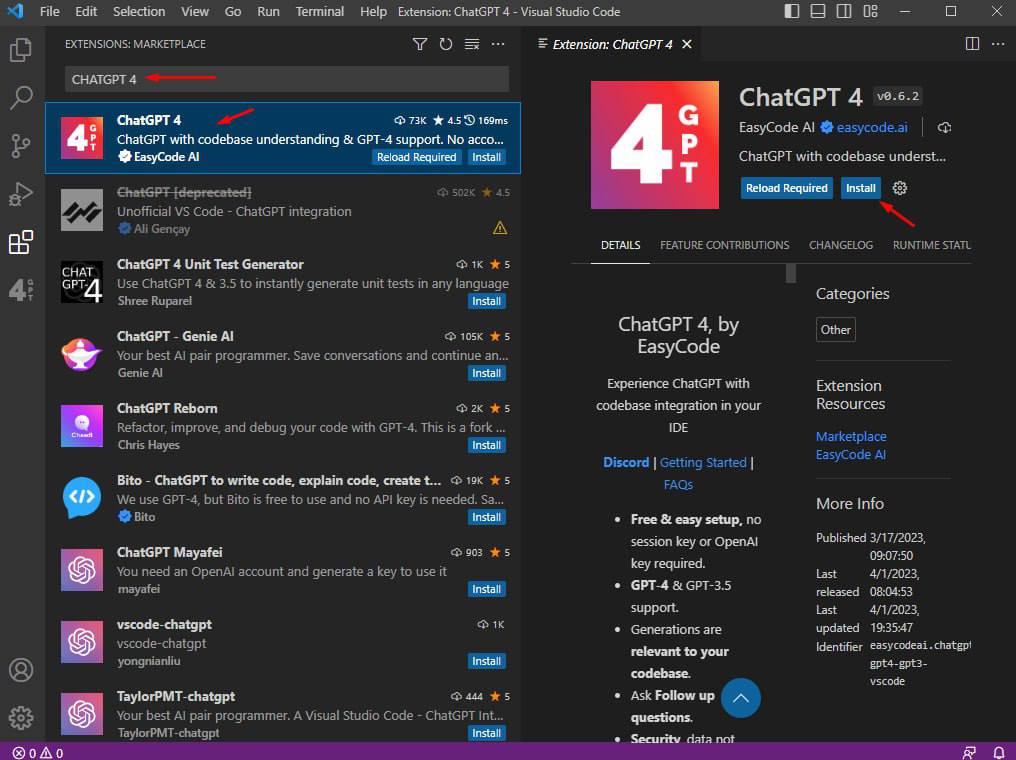Viewport: 1016px width, 760px height.
Task: Open the Search view in activity bar
Action: 21,98
